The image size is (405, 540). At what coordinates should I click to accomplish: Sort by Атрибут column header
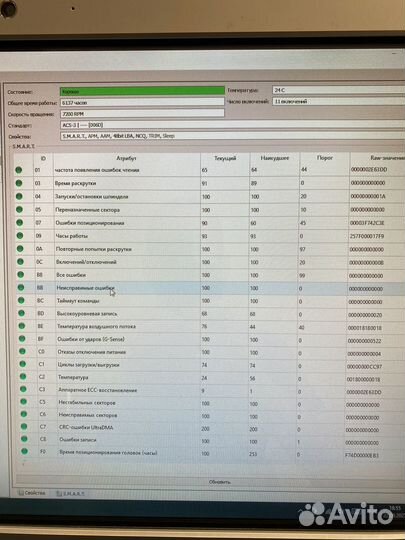tap(126, 158)
